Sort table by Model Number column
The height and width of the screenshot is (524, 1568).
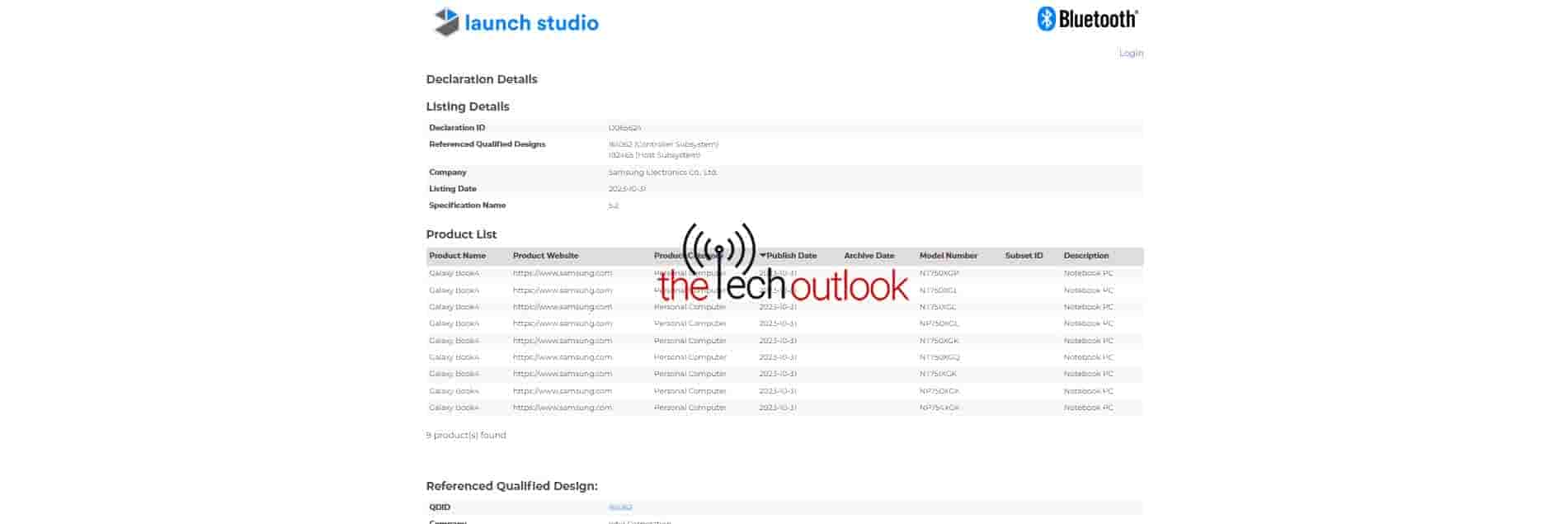[948, 256]
